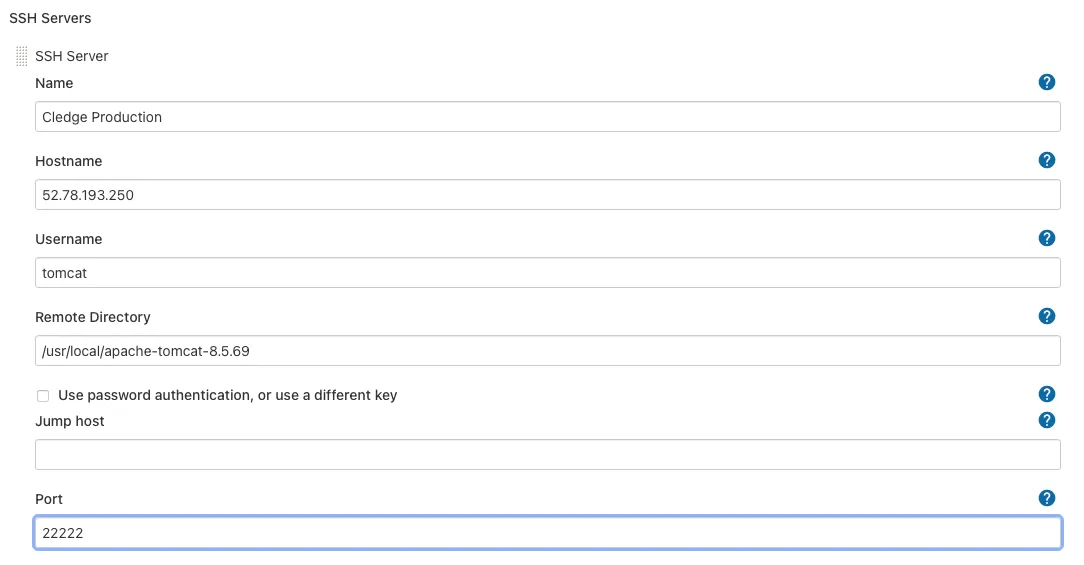
Task: Focus the Hostname field with 52.78.193.250
Action: [547, 195]
